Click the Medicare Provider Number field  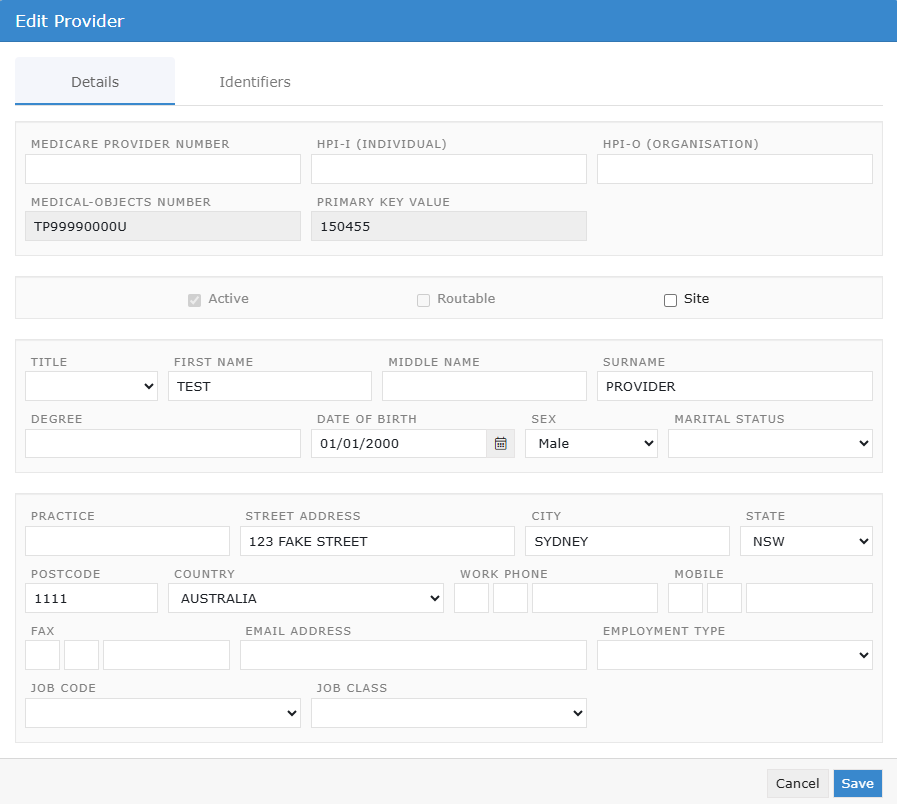click(162, 169)
